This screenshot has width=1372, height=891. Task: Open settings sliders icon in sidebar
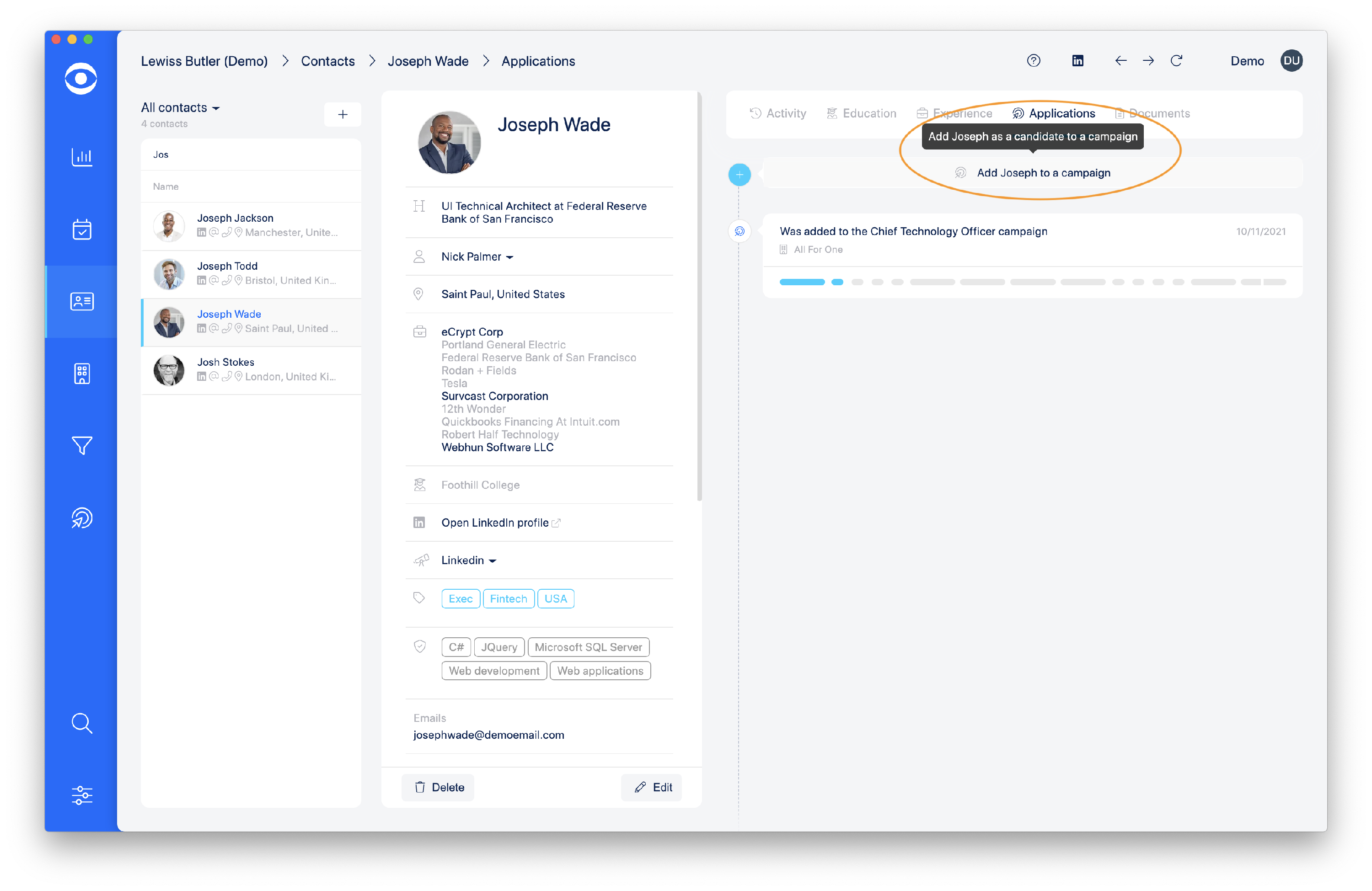81,795
